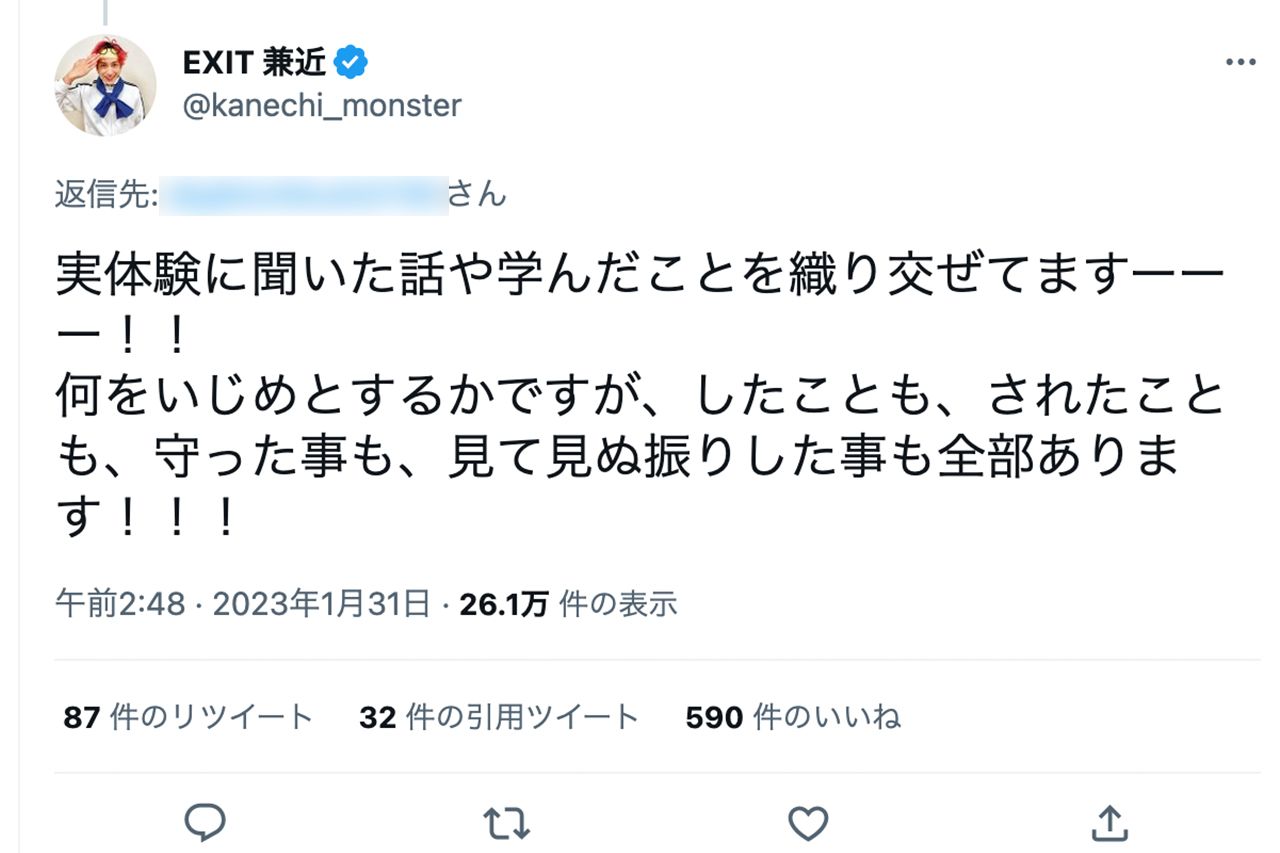1280x853 pixels.
Task: Open the @kanechi_monster profile link
Action: (320, 105)
